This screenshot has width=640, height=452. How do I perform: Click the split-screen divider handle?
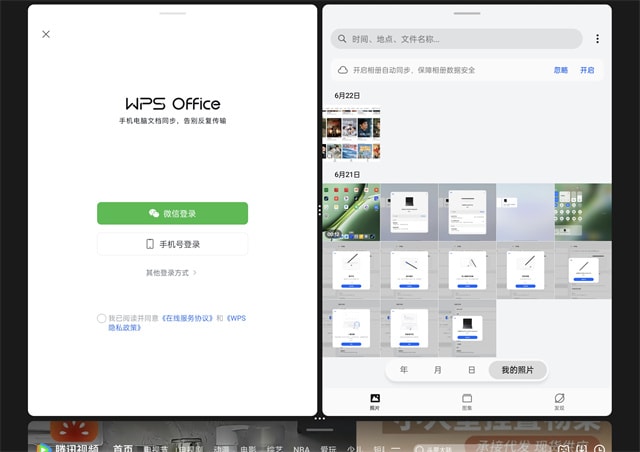[319, 209]
